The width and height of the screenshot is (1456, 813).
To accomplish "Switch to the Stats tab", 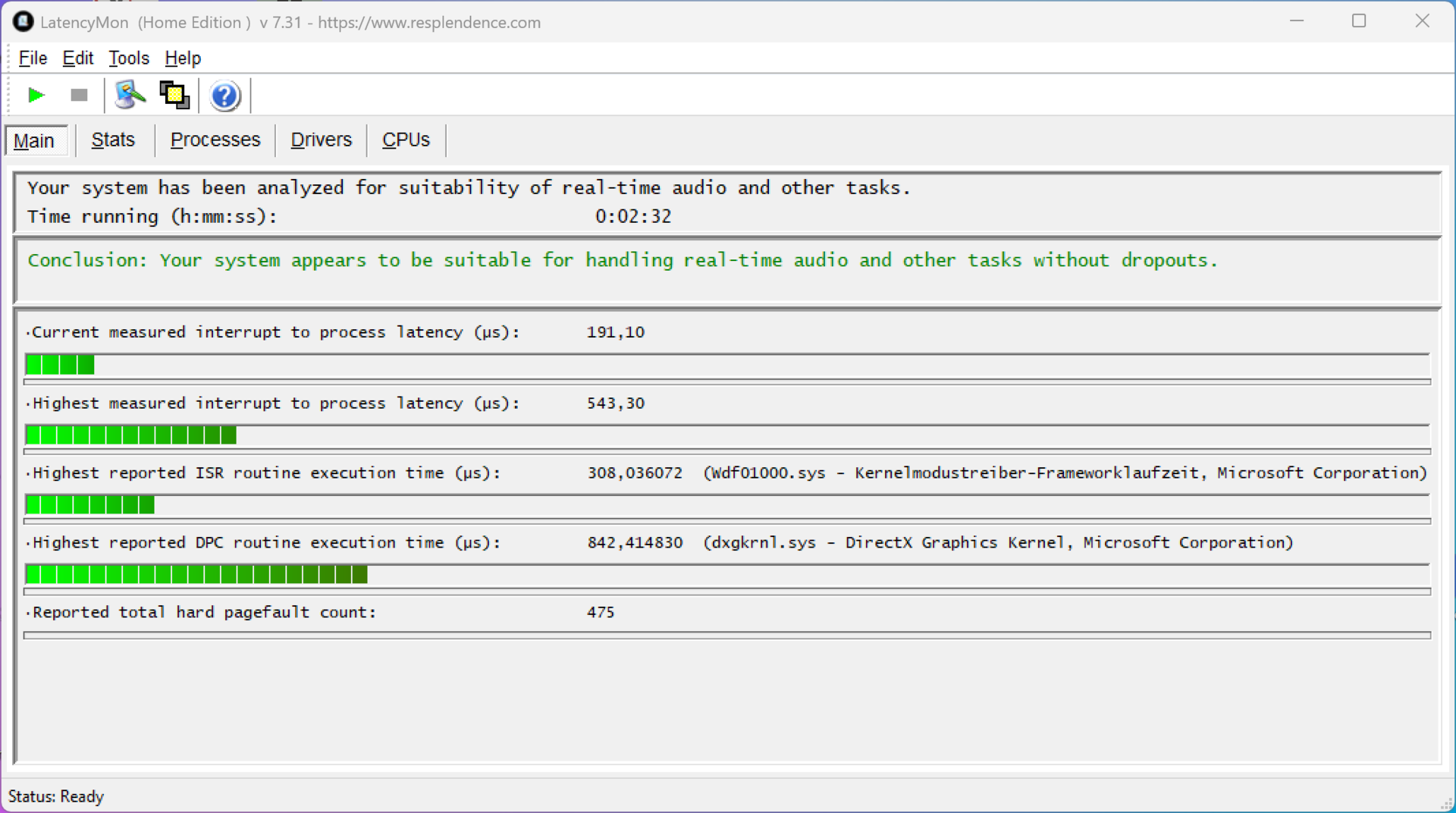I will [x=113, y=140].
